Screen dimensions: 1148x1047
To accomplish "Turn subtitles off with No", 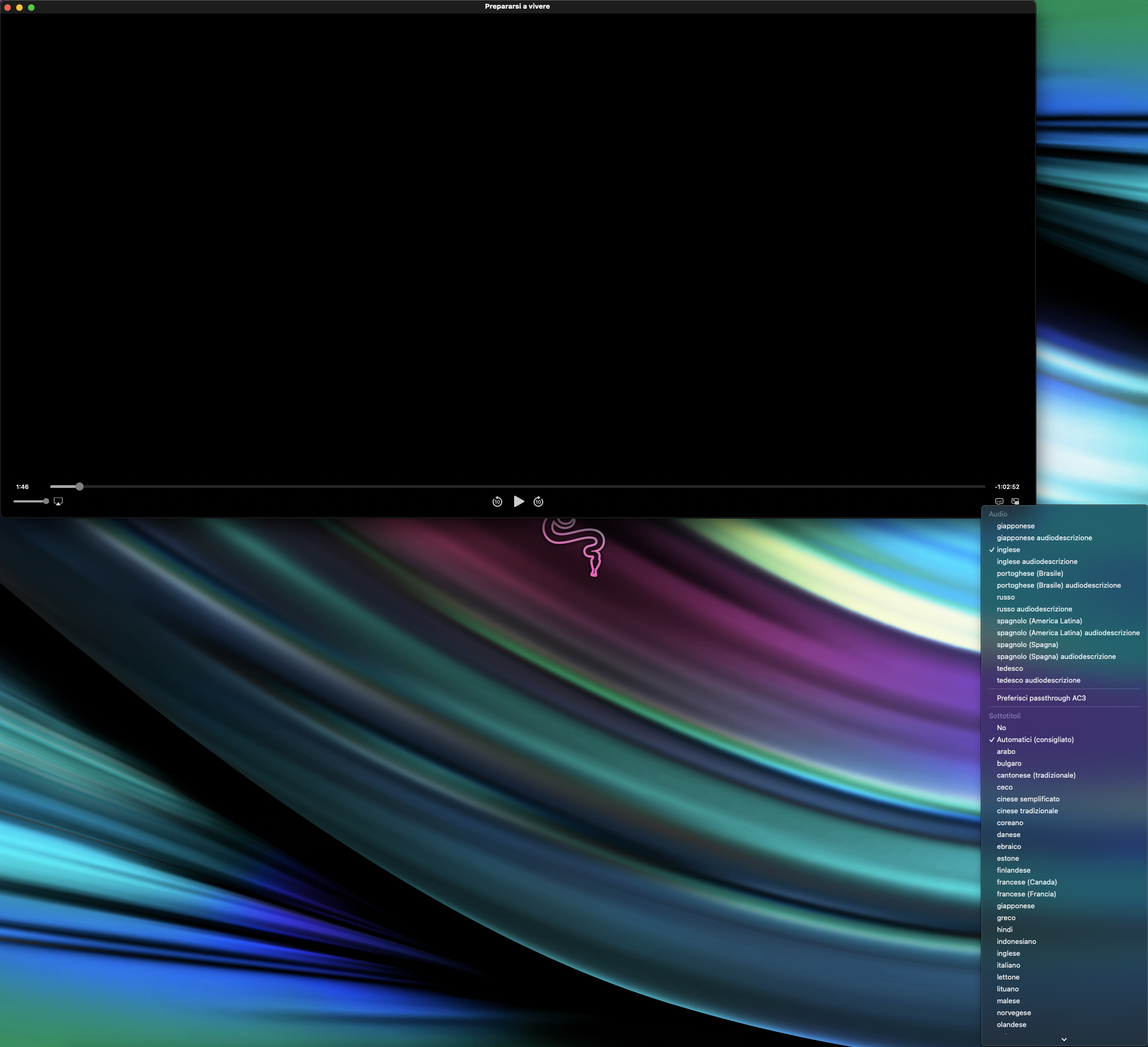I will point(1001,728).
